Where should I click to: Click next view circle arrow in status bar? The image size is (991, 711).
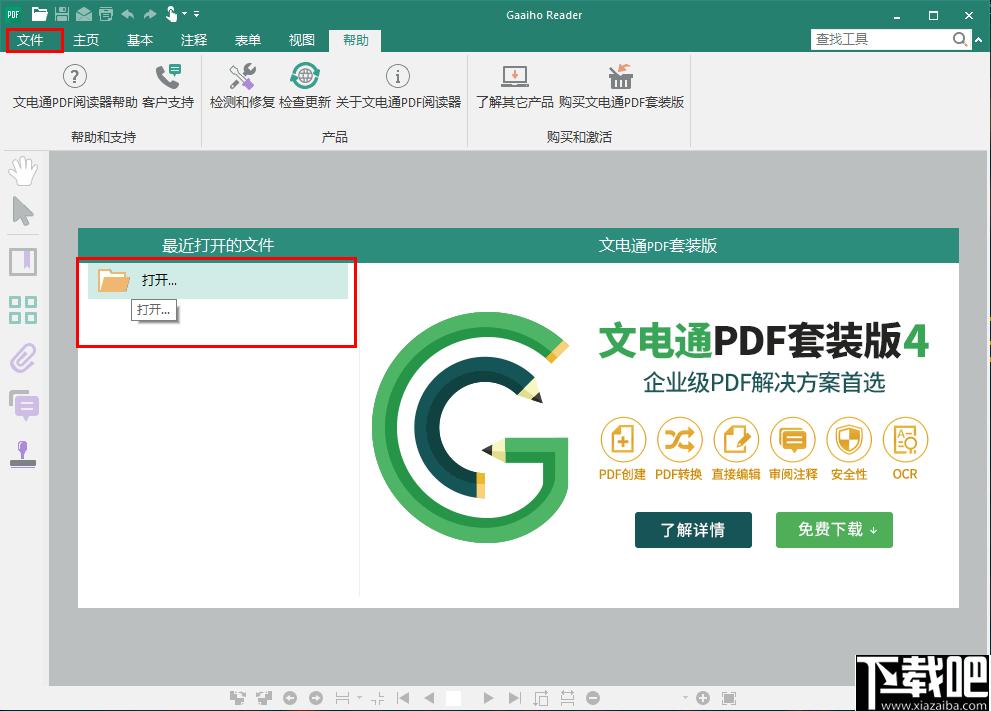316,698
